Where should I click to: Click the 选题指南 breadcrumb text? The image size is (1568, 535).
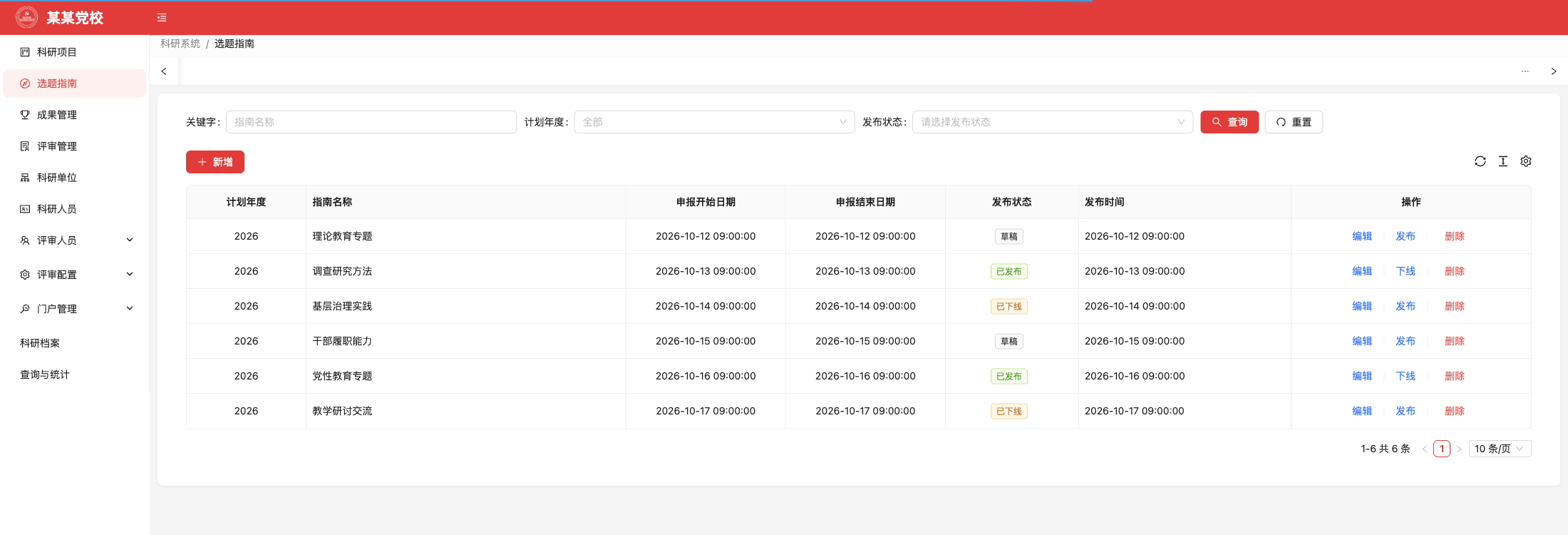pos(234,44)
